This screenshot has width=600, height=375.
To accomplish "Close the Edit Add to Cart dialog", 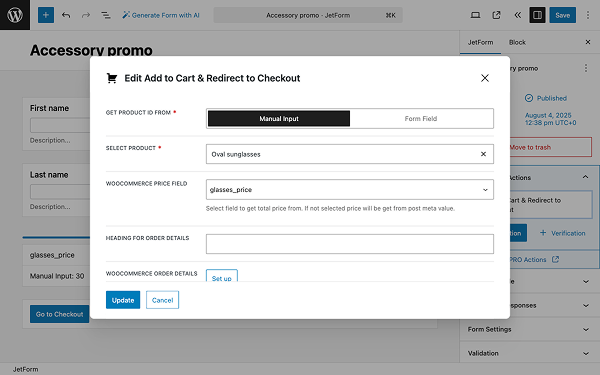I will (484, 78).
